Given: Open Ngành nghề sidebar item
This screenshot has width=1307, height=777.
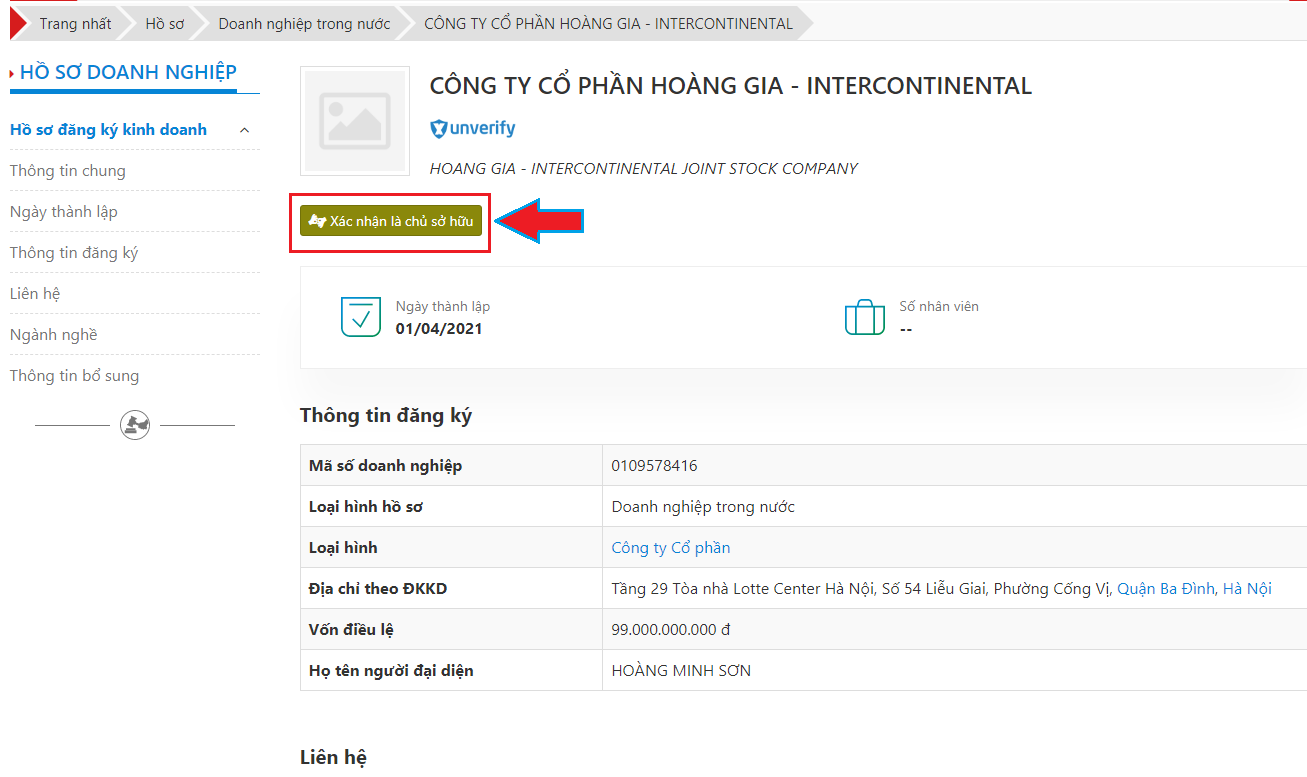Looking at the screenshot, I should click(x=54, y=335).
